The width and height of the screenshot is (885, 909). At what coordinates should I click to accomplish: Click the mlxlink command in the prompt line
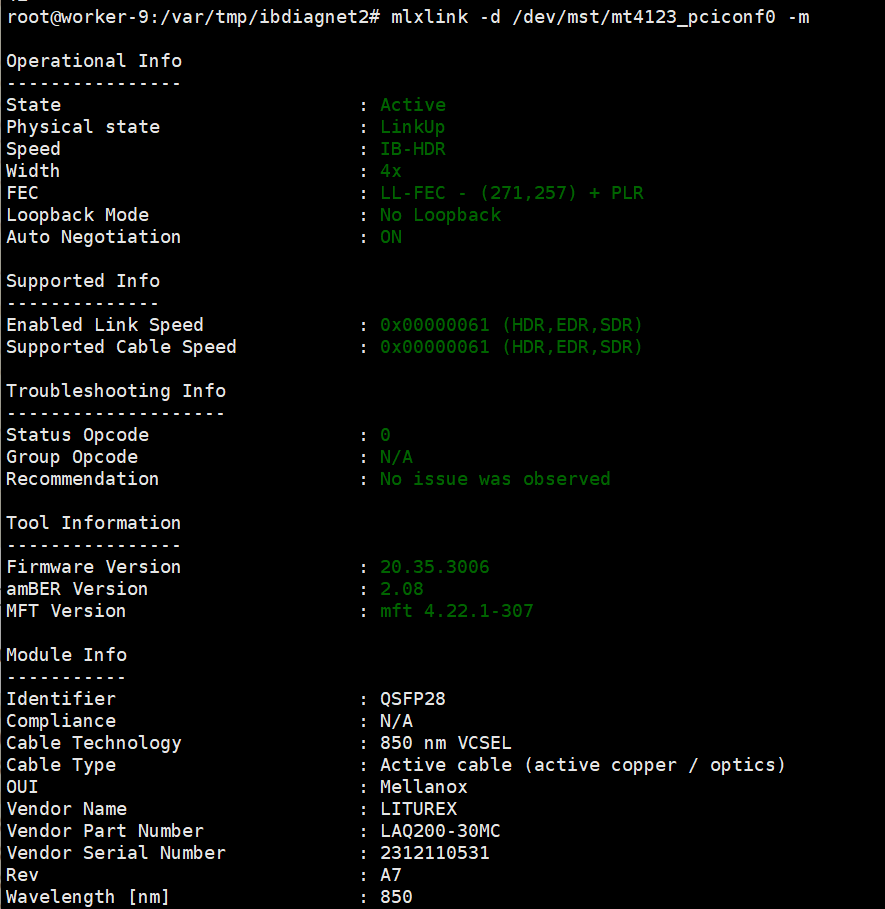pos(429,17)
